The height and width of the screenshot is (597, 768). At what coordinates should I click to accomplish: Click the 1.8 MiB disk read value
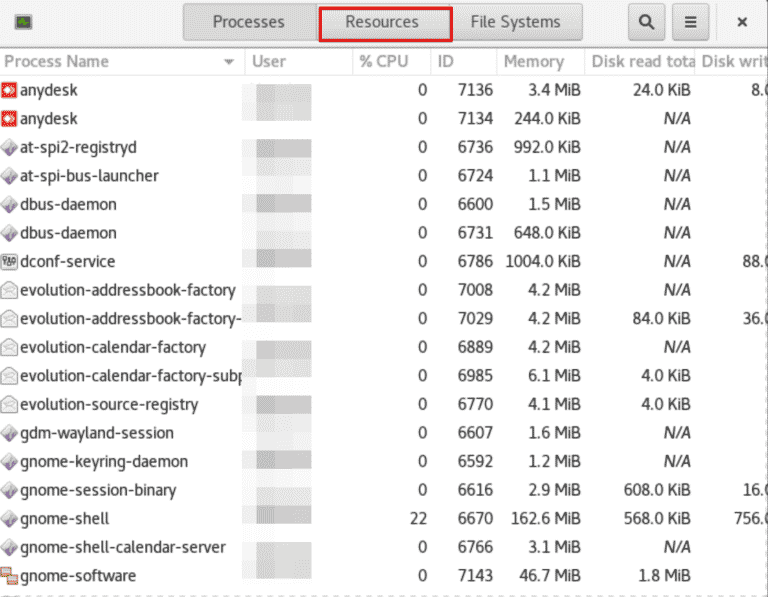point(665,576)
